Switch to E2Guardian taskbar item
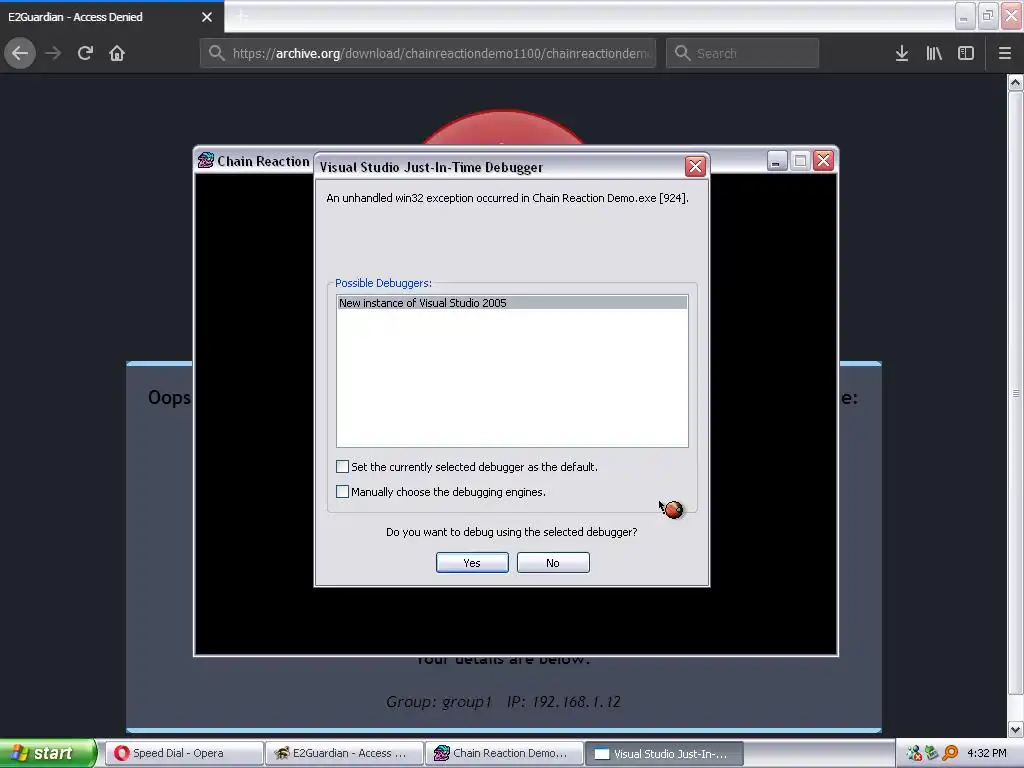The height and width of the screenshot is (768, 1024). (x=344, y=753)
